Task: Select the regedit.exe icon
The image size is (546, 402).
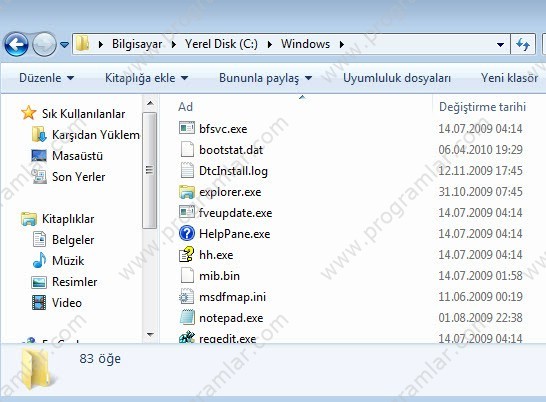Action: click(187, 337)
